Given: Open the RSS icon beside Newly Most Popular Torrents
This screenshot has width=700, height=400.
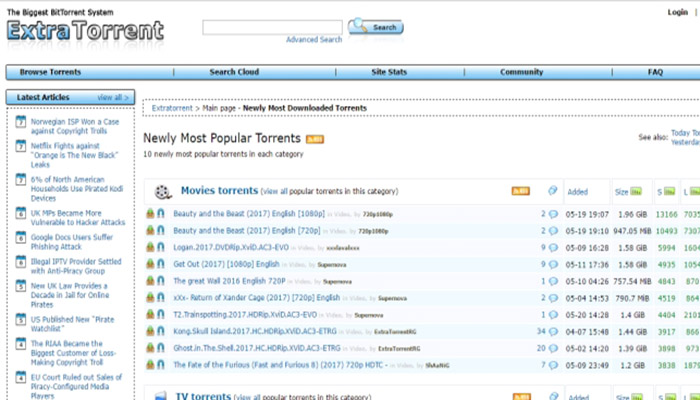Looking at the screenshot, I should [x=315, y=139].
